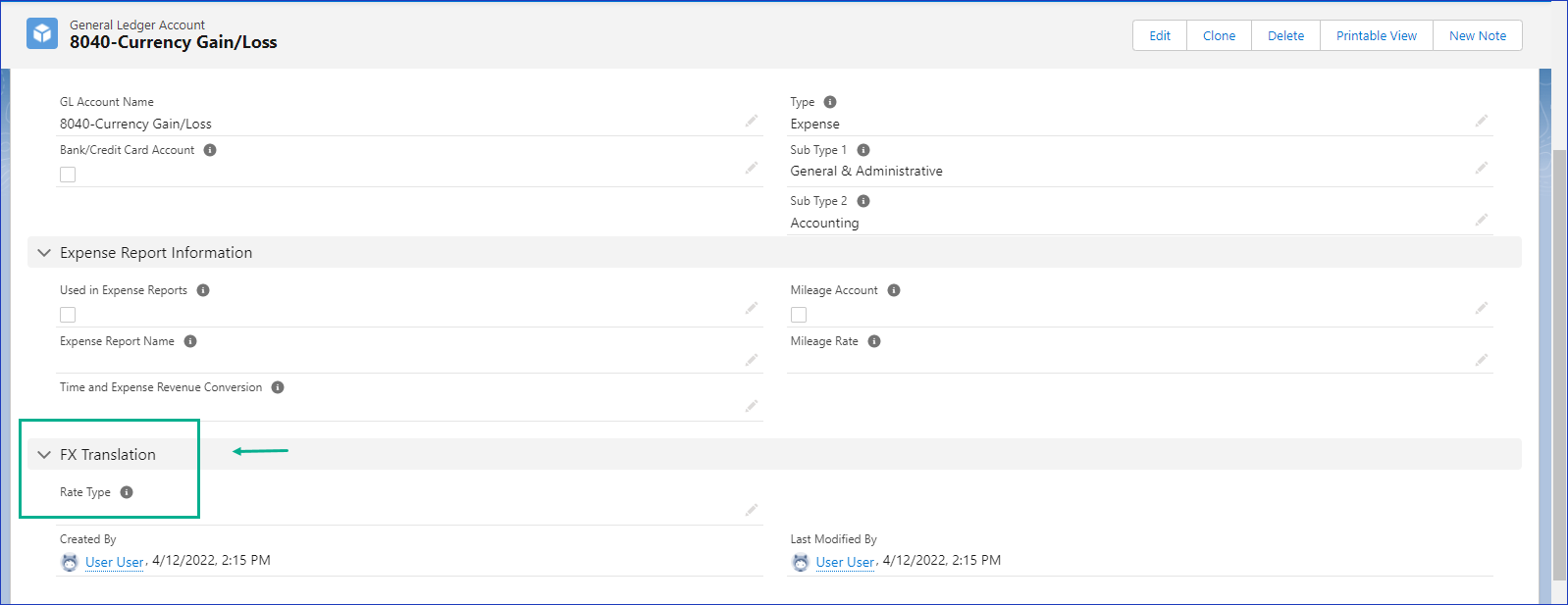Click the info icon next to Time and Expense Revenue Conversion
Viewport: 1568px width, 605px height.
click(278, 387)
